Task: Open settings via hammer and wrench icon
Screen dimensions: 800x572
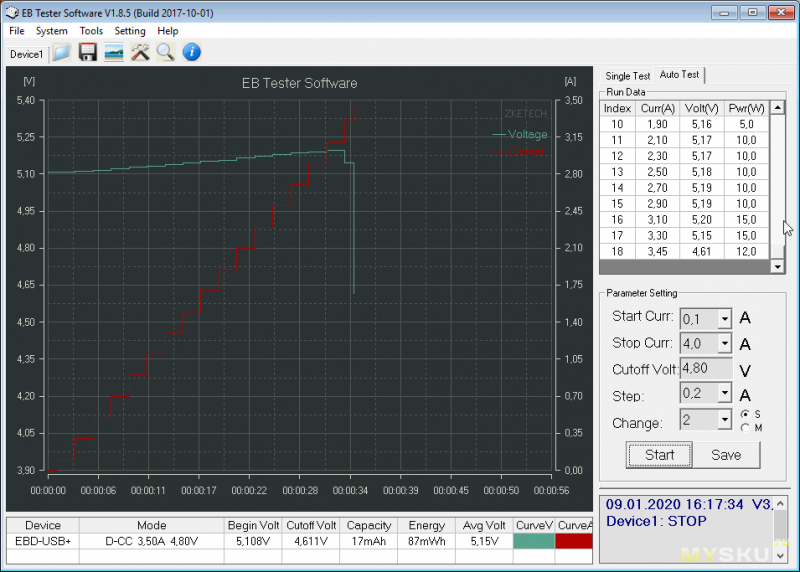Action: tap(140, 53)
